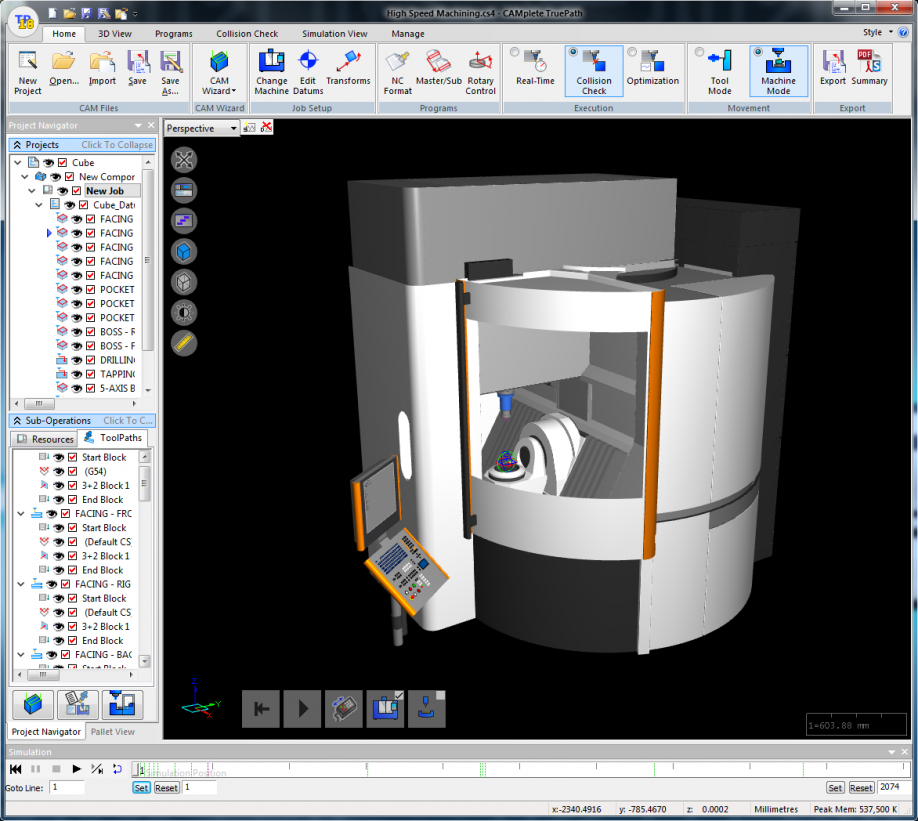This screenshot has width=918, height=821.
Task: Click the Import icon in CAM Files
Action: coord(102,69)
